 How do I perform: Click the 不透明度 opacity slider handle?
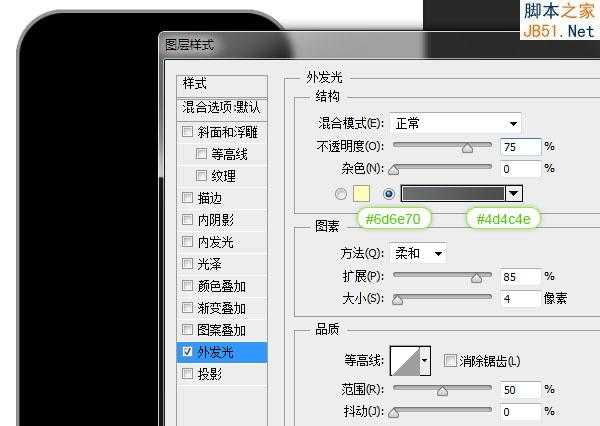[466, 148]
